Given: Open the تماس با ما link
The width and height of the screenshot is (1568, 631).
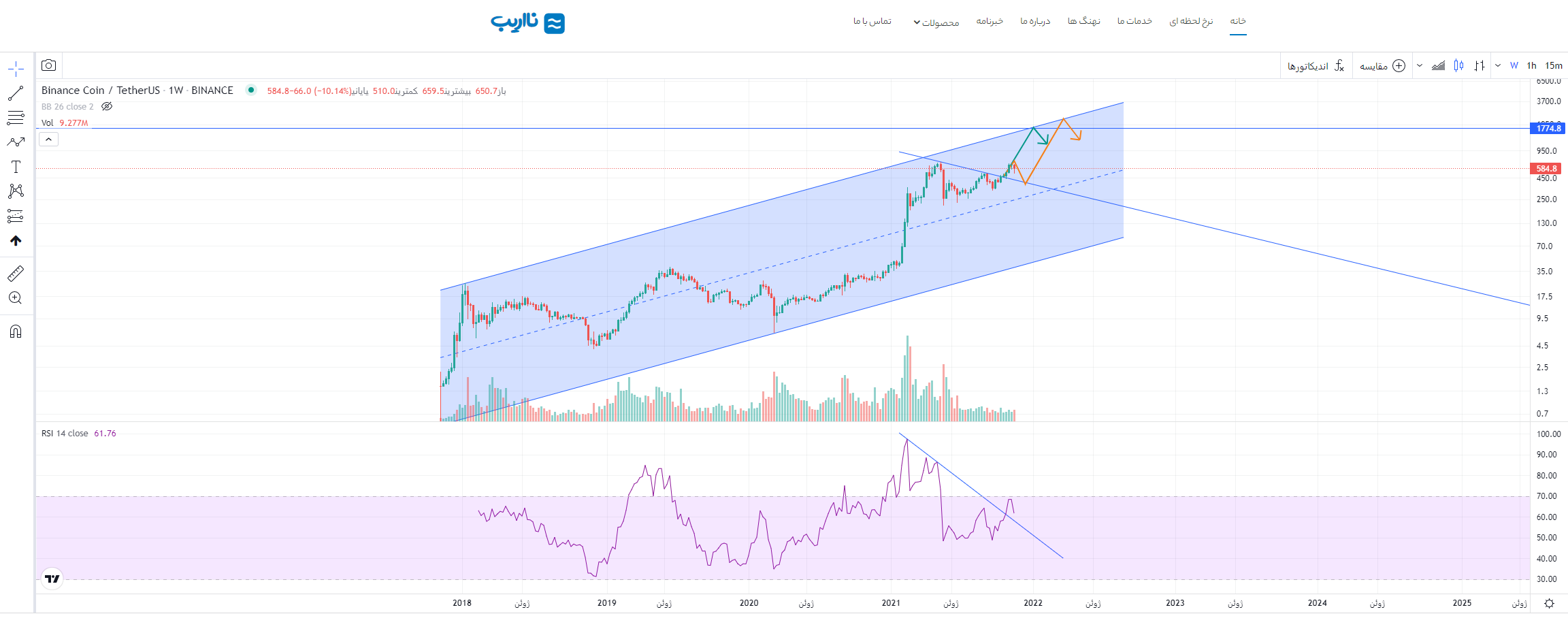Looking at the screenshot, I should 872,21.
